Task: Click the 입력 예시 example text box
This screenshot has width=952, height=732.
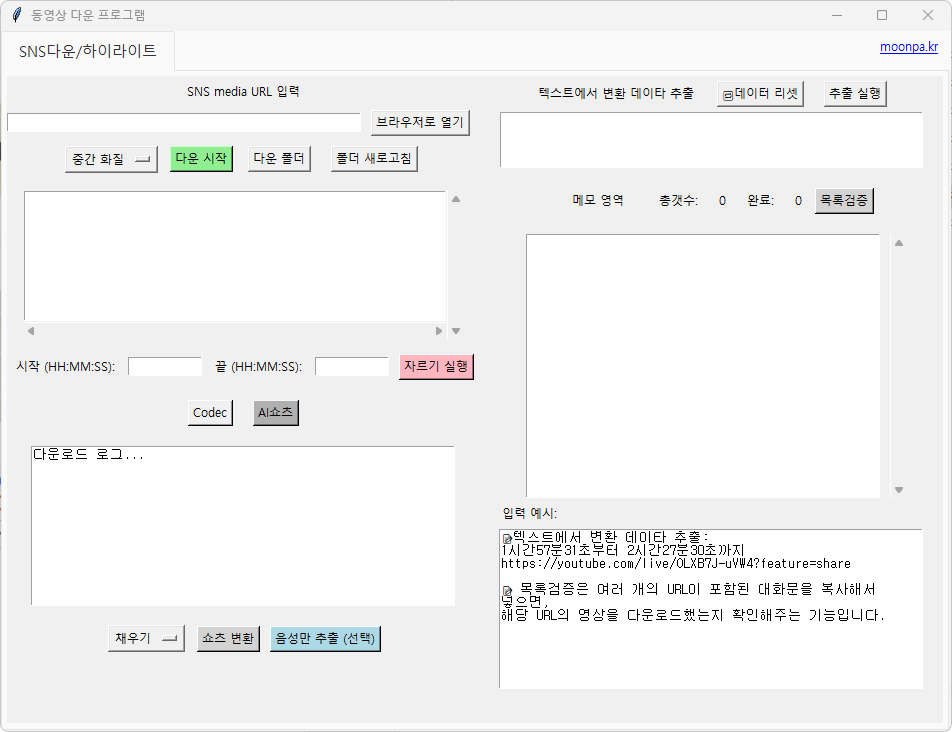Action: pos(711,609)
